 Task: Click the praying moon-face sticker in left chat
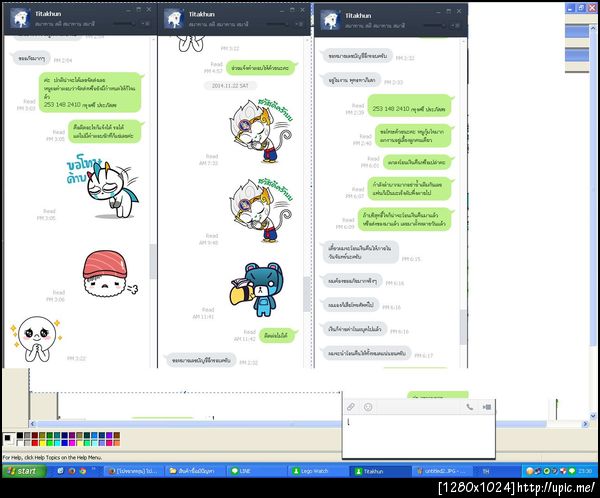click(x=36, y=338)
